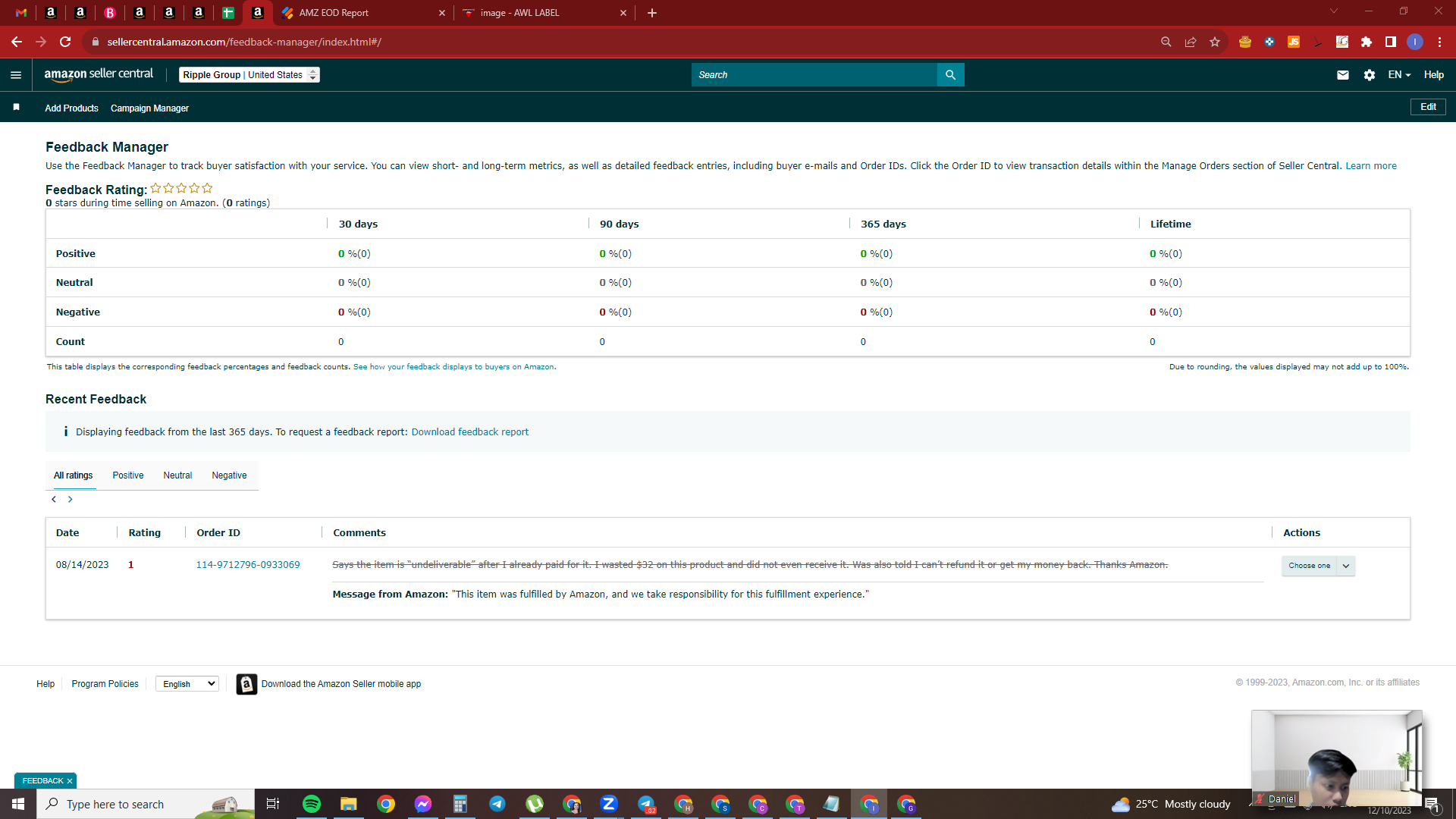Expand the EN language menu
This screenshot has height=819, width=1456.
(1399, 75)
